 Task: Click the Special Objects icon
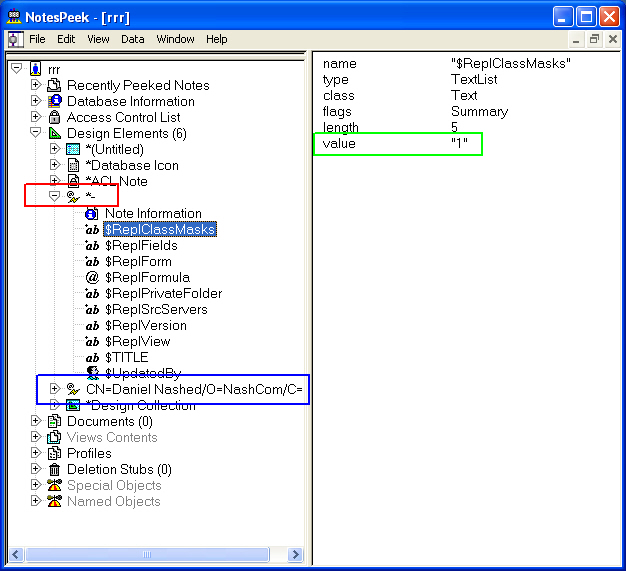point(54,485)
